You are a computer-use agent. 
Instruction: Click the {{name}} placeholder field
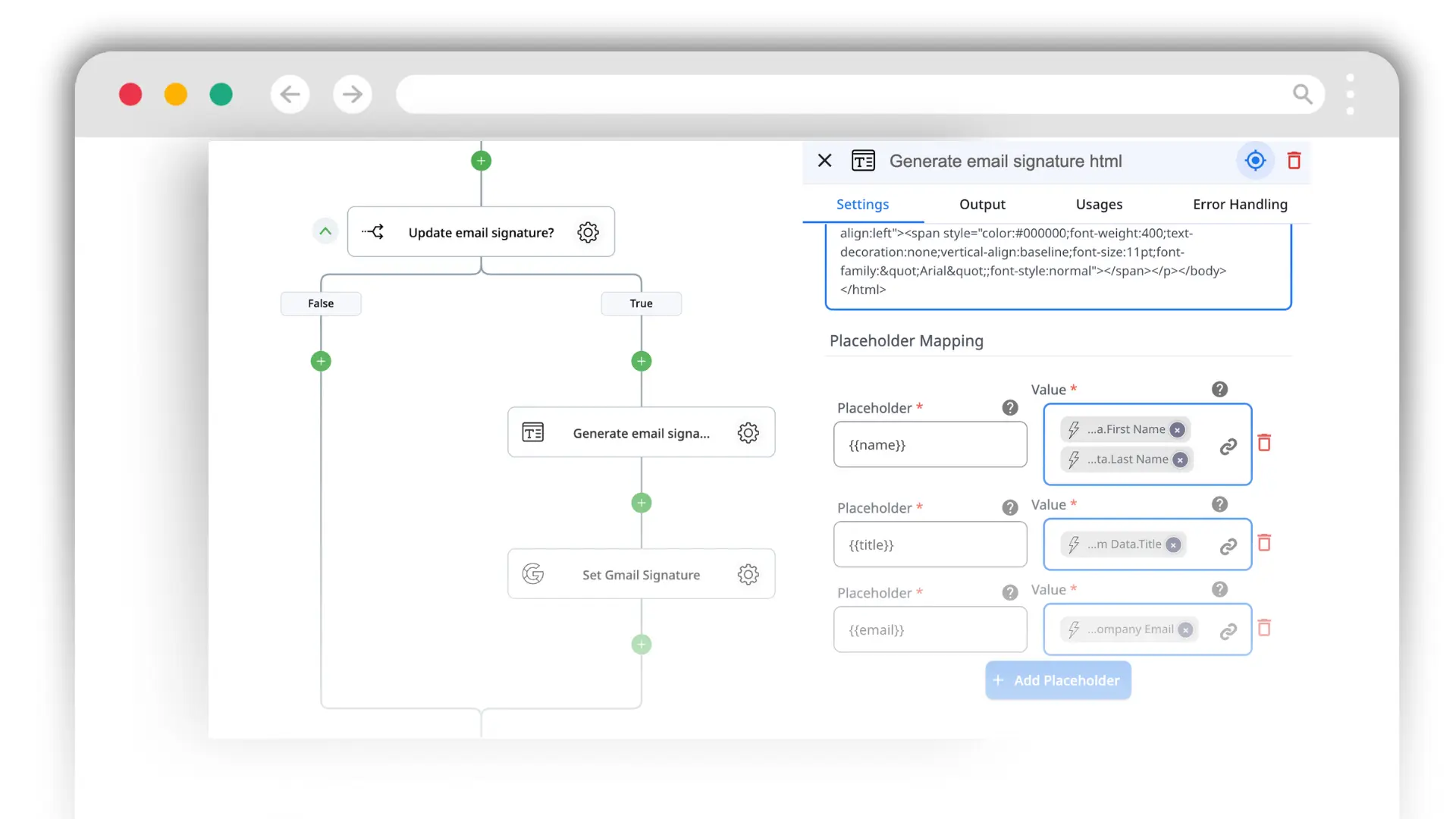click(x=930, y=444)
